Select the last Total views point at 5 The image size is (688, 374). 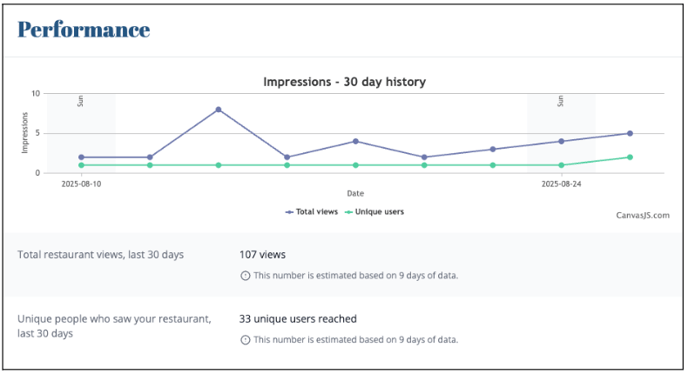tap(630, 133)
